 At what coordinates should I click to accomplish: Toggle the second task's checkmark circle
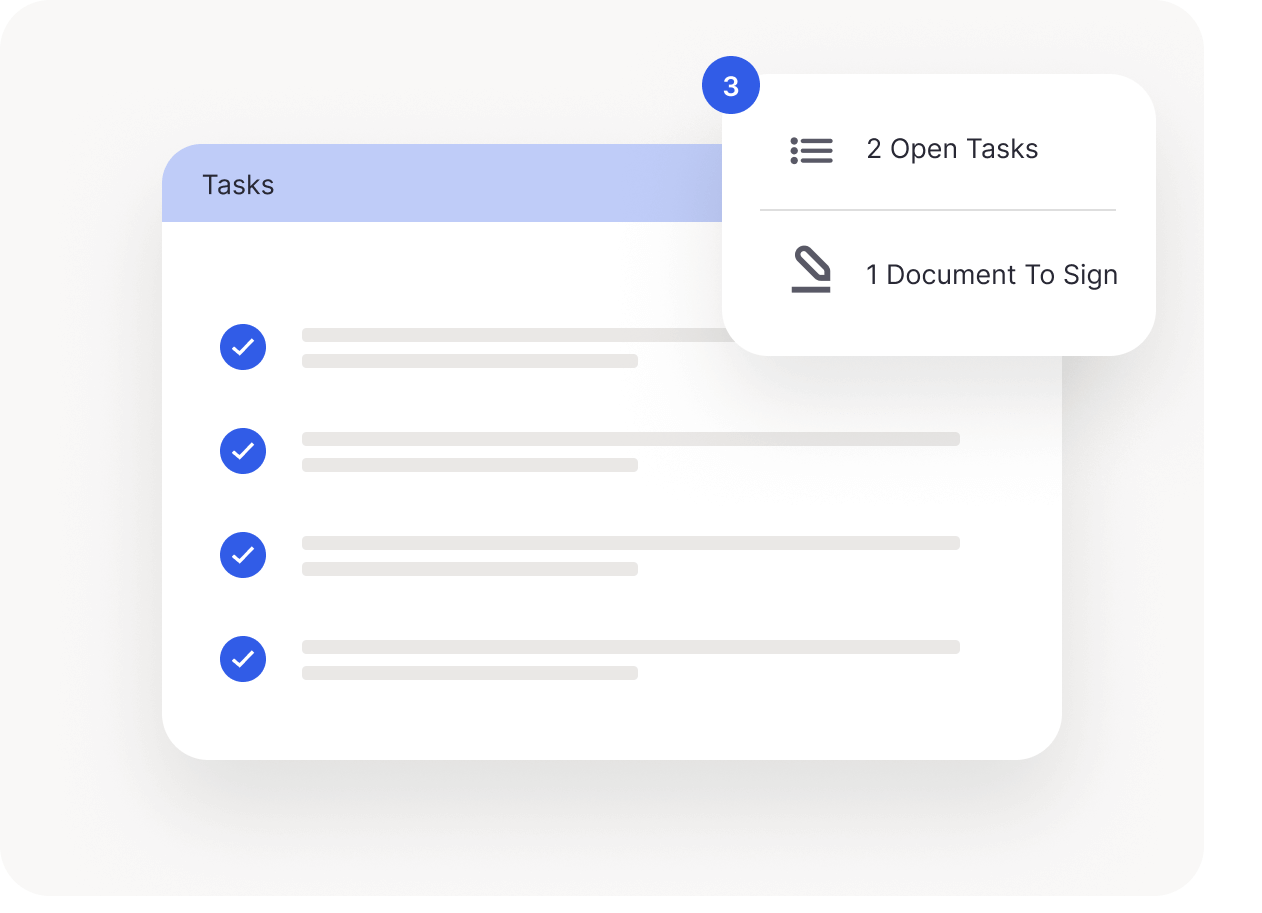(243, 451)
